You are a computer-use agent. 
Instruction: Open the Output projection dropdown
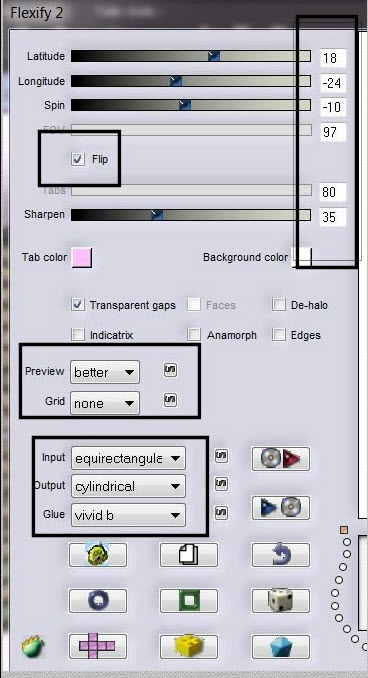[128, 486]
